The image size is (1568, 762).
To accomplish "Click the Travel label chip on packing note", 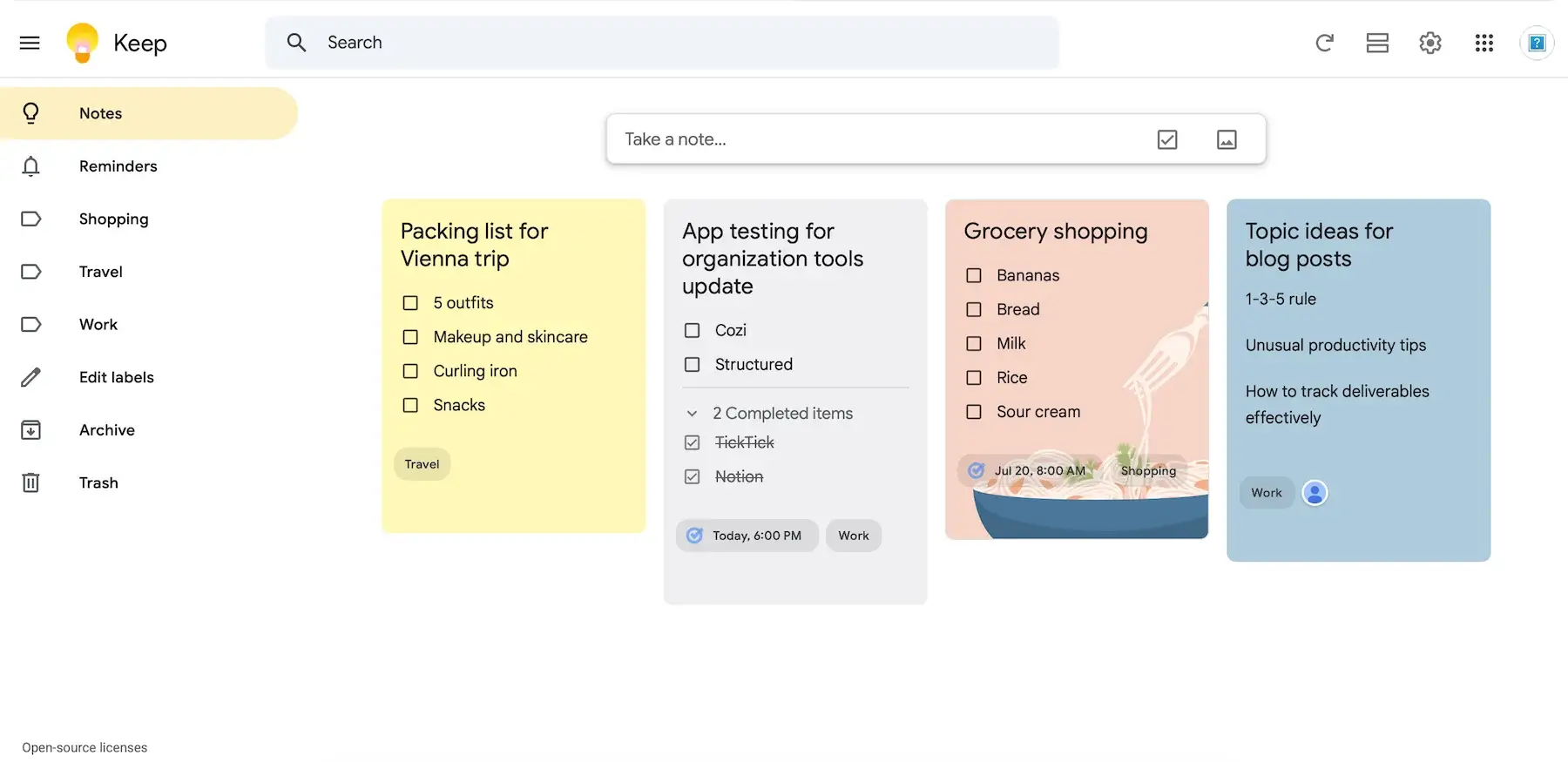I will [x=422, y=464].
